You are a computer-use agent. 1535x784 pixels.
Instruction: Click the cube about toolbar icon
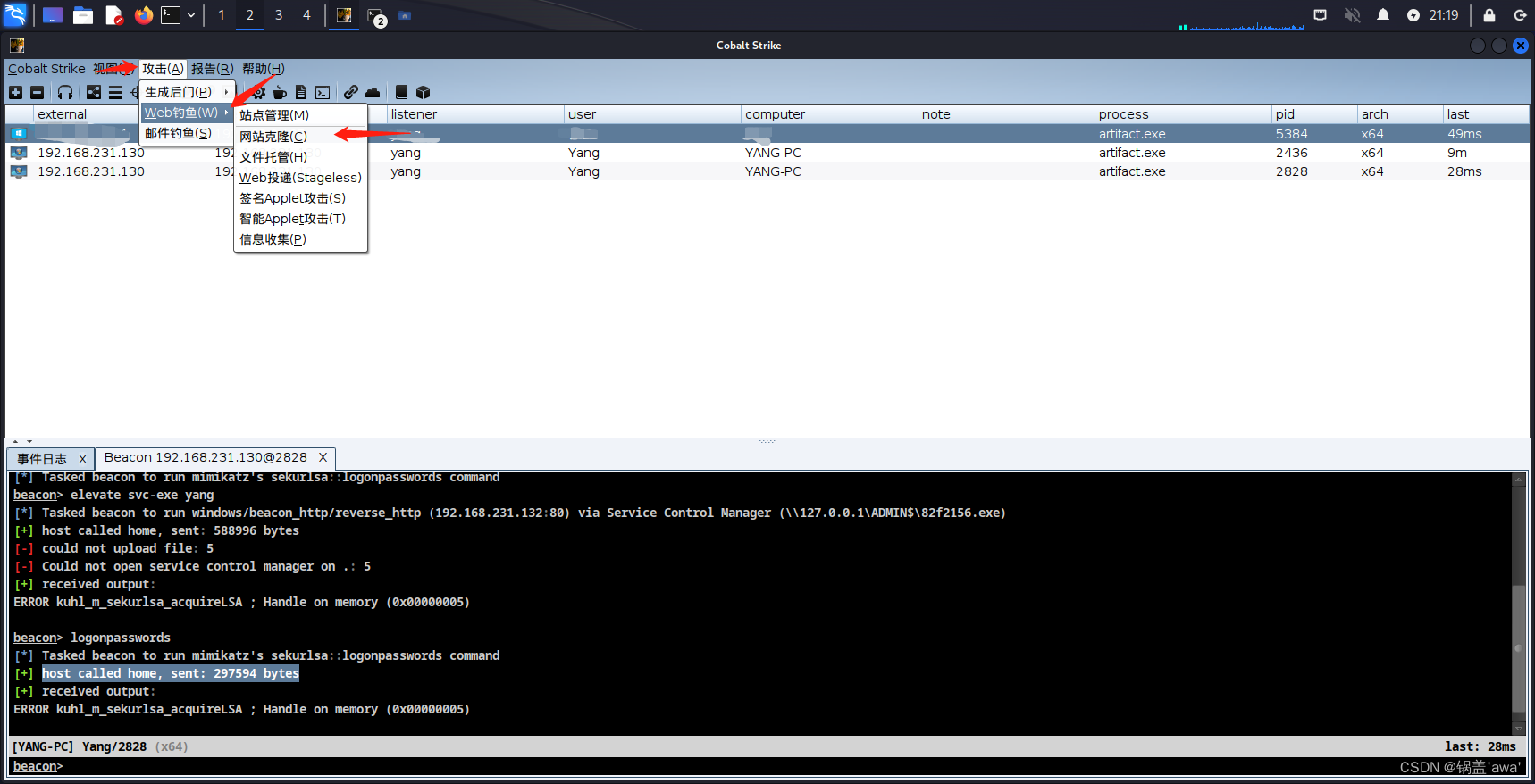pos(424,92)
